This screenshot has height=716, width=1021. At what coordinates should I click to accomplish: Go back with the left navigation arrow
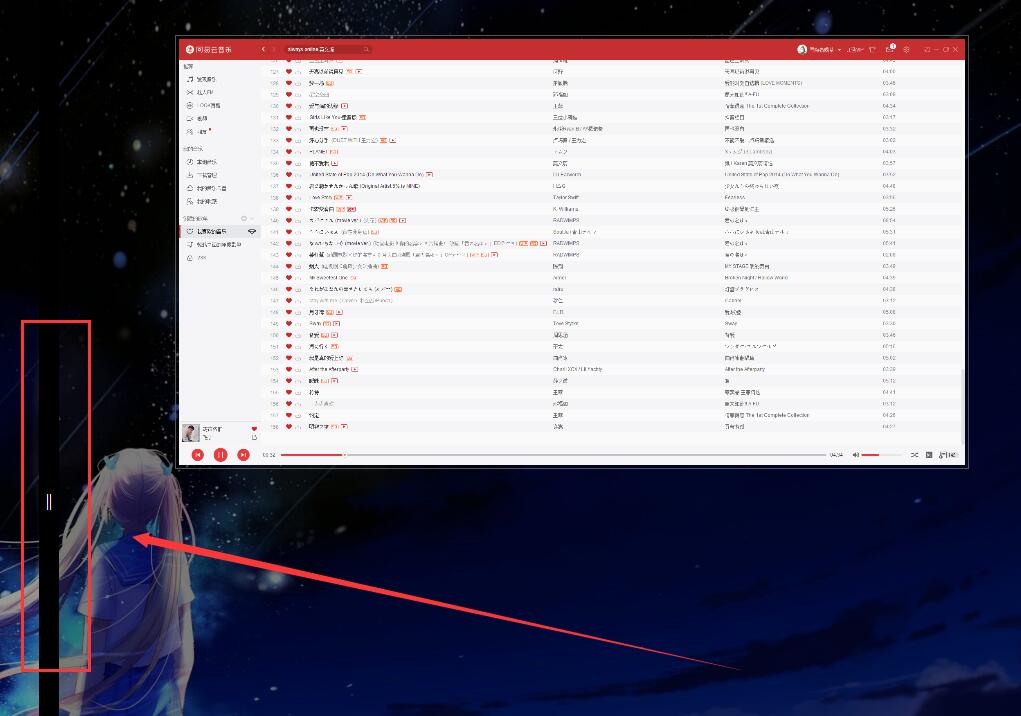point(263,49)
